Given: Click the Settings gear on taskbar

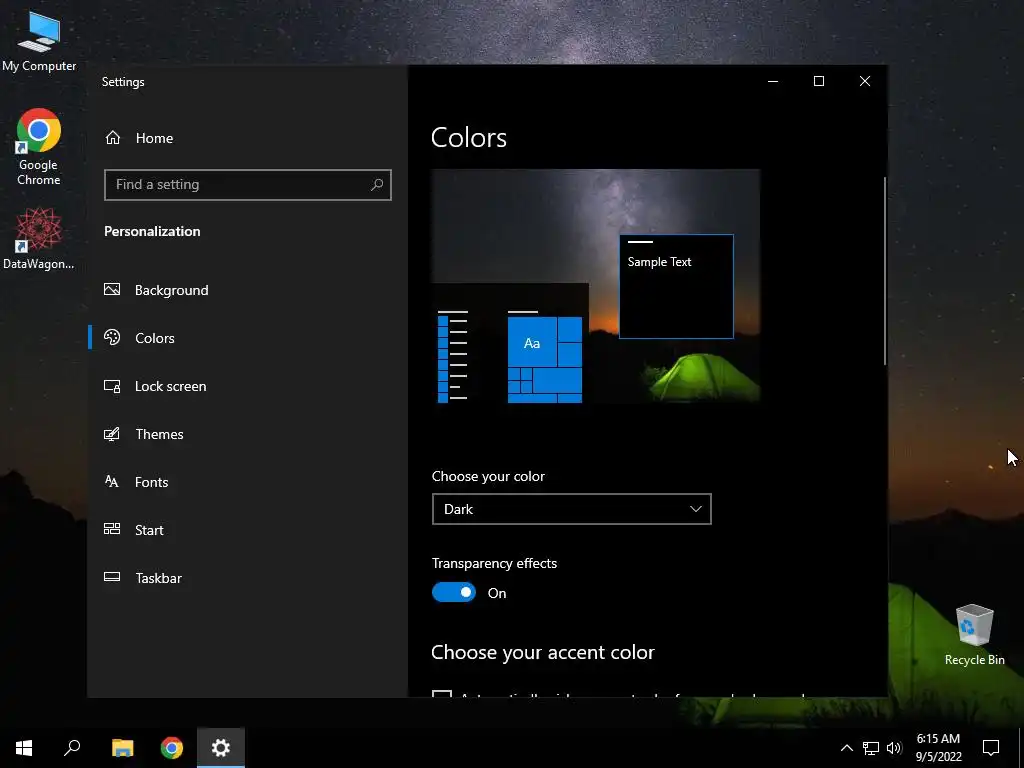Looking at the screenshot, I should pyautogui.click(x=221, y=748).
